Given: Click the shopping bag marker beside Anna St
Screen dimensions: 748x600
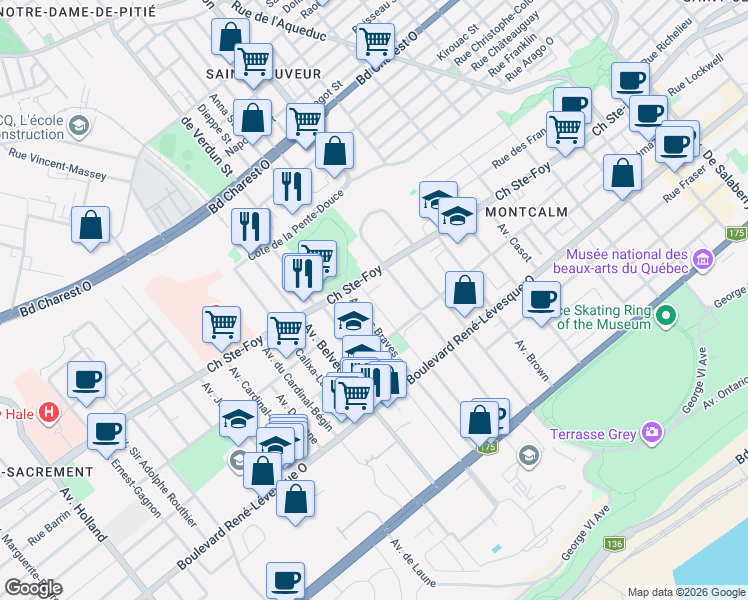Looking at the screenshot, I should tap(252, 118).
